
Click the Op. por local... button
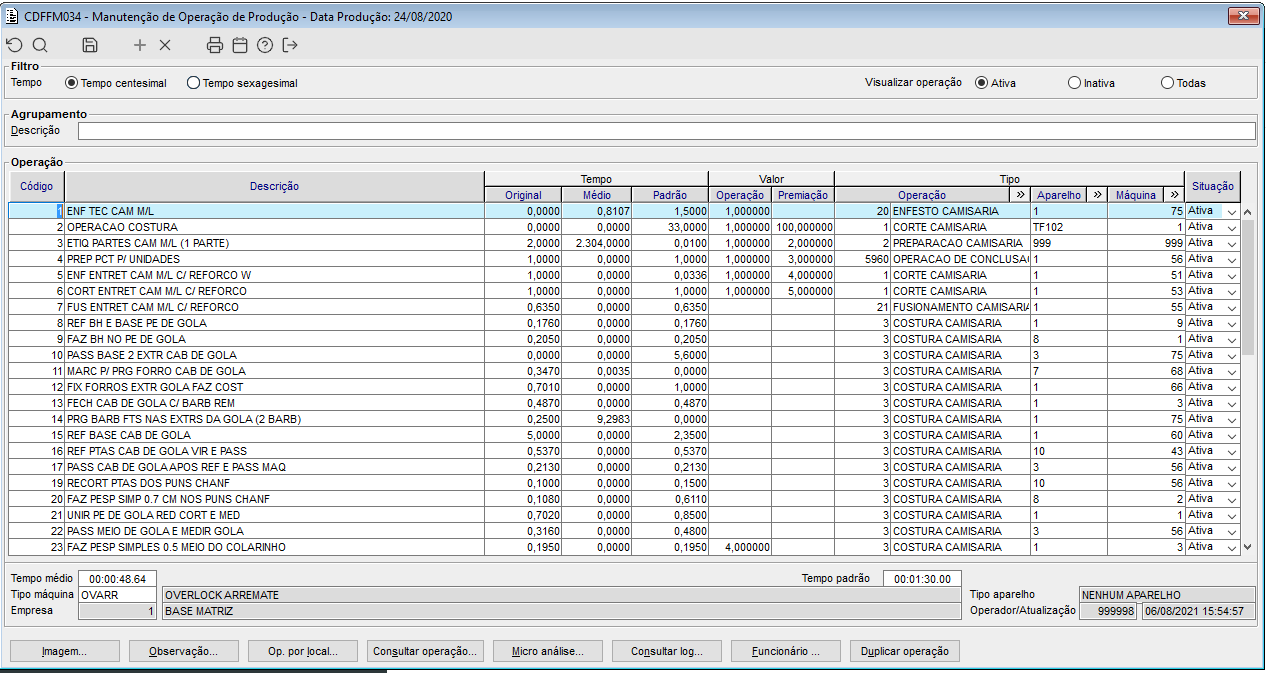[x=303, y=651]
